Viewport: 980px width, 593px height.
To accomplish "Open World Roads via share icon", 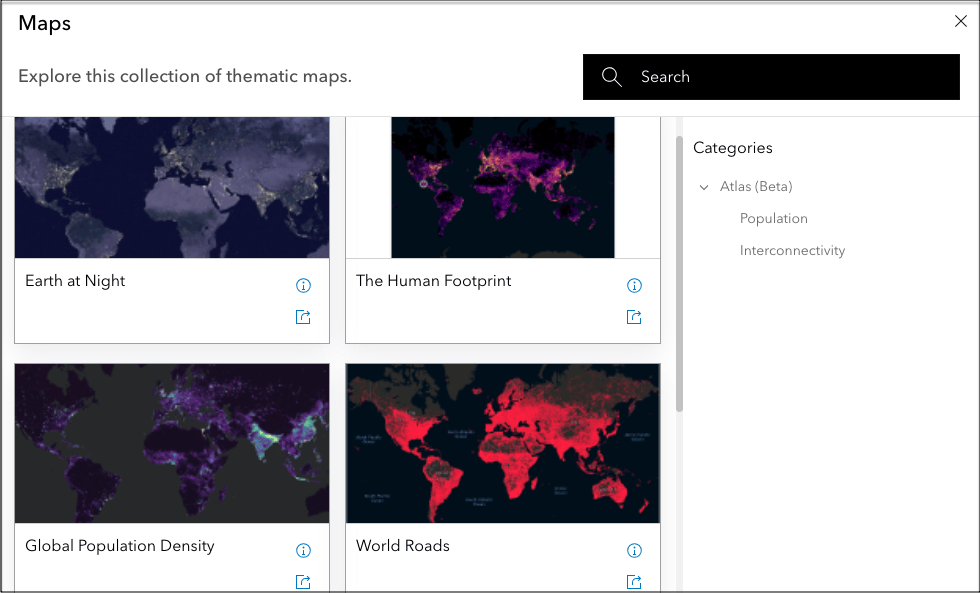I will coord(634,582).
